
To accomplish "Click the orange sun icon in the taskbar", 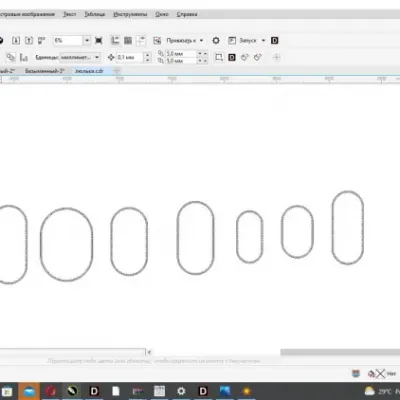I will pos(247,391).
